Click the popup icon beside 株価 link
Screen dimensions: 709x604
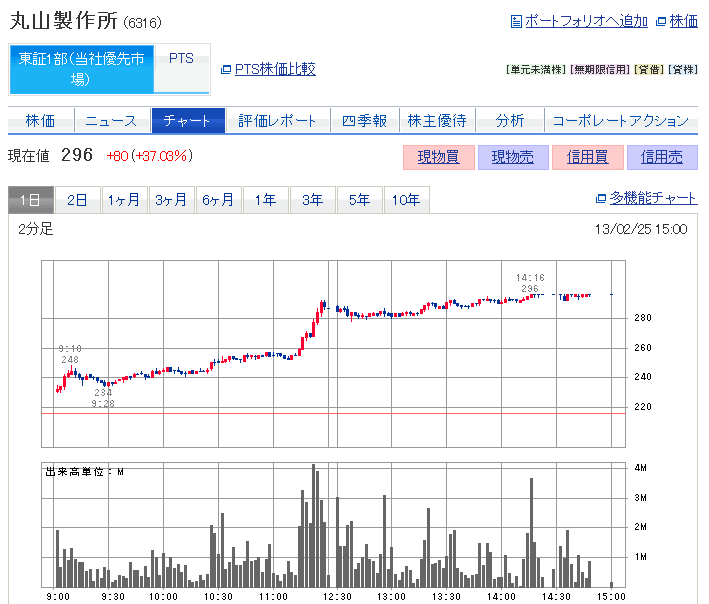click(x=661, y=21)
